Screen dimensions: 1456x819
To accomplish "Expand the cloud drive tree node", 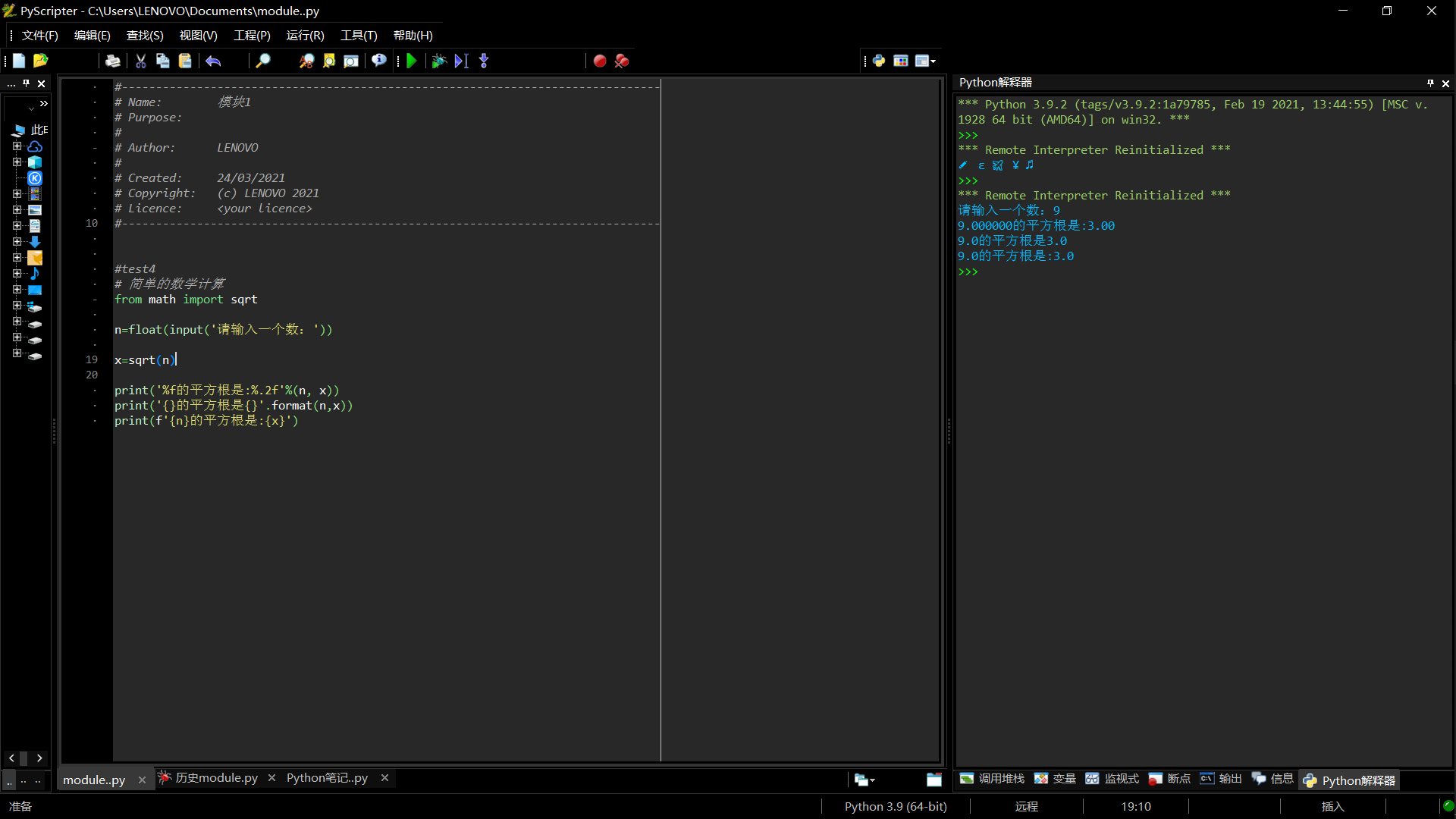I will 17,146.
